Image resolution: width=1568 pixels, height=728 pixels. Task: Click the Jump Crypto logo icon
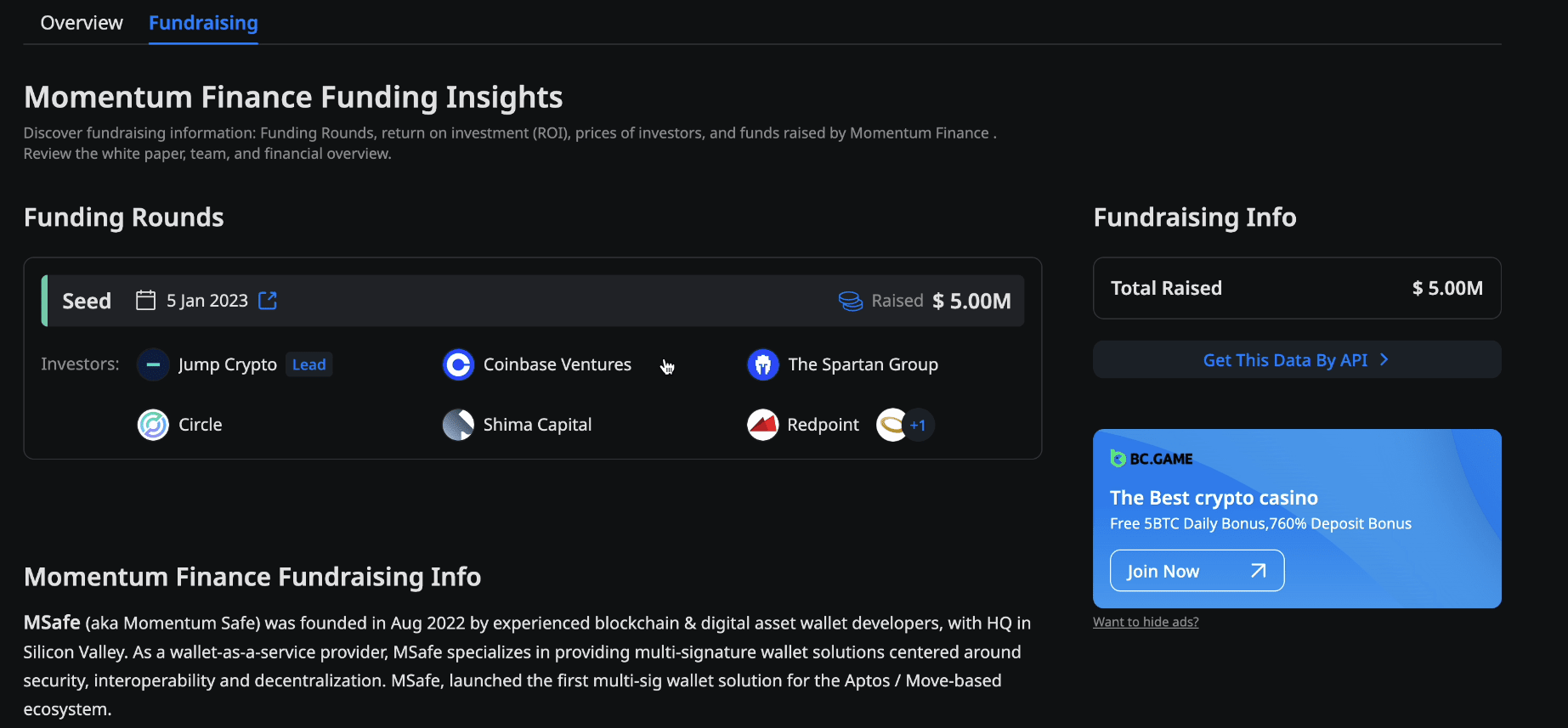click(153, 364)
